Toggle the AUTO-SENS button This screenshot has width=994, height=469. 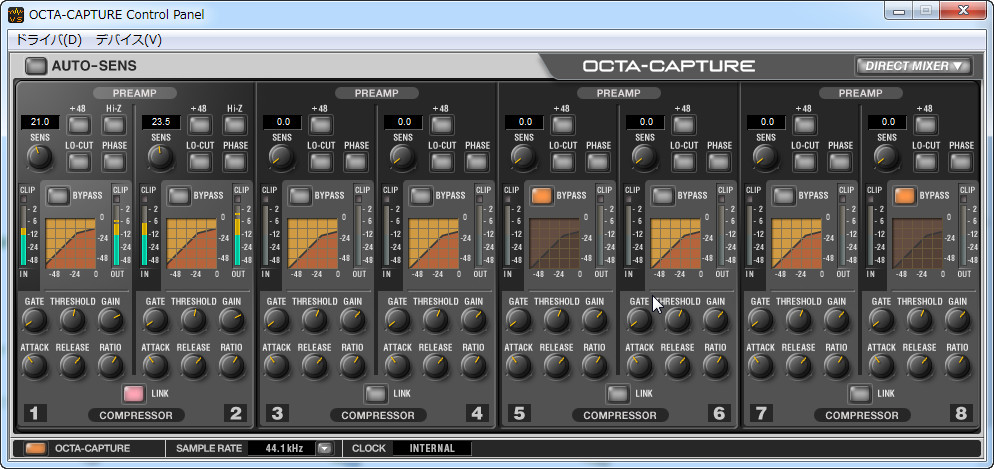pos(36,66)
